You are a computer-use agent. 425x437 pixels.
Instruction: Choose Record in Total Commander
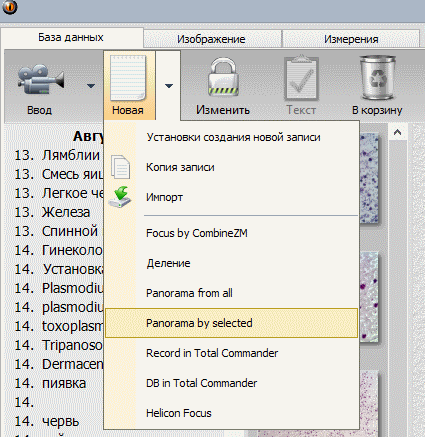pos(231,353)
